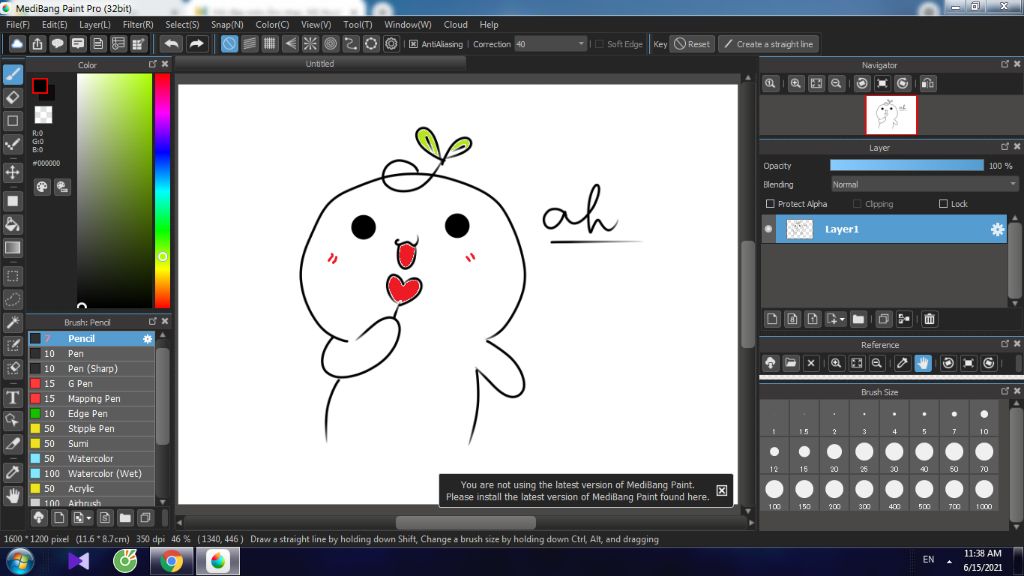The image size is (1024, 576).
Task: Click the Create a straight line button
Action: (x=768, y=44)
